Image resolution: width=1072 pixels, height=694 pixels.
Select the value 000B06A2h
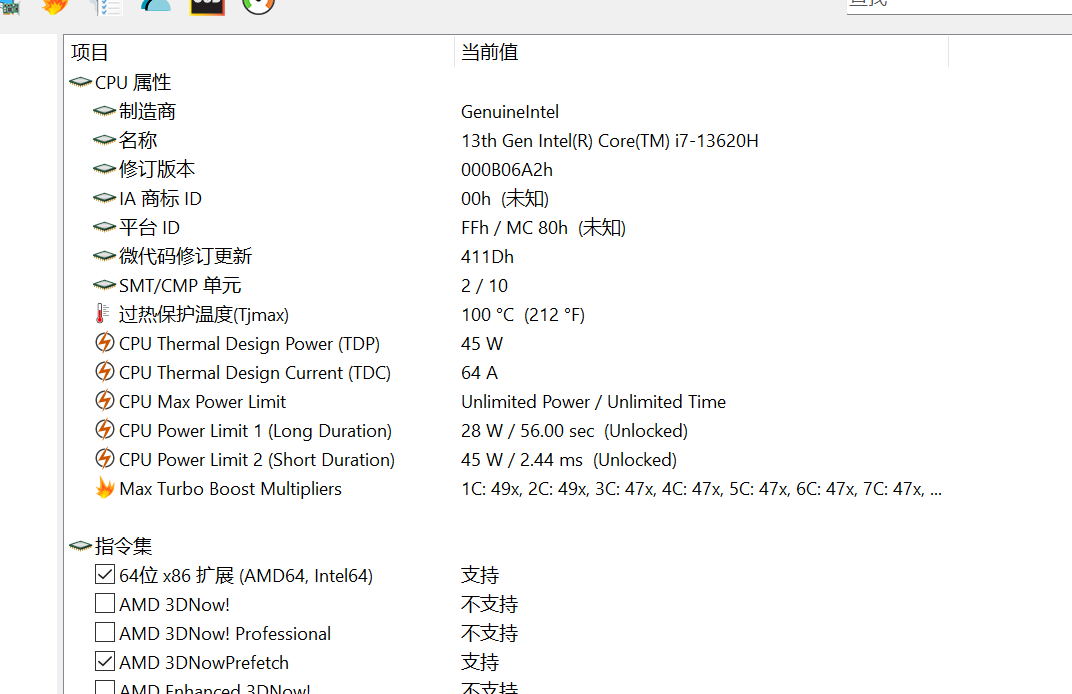(507, 170)
